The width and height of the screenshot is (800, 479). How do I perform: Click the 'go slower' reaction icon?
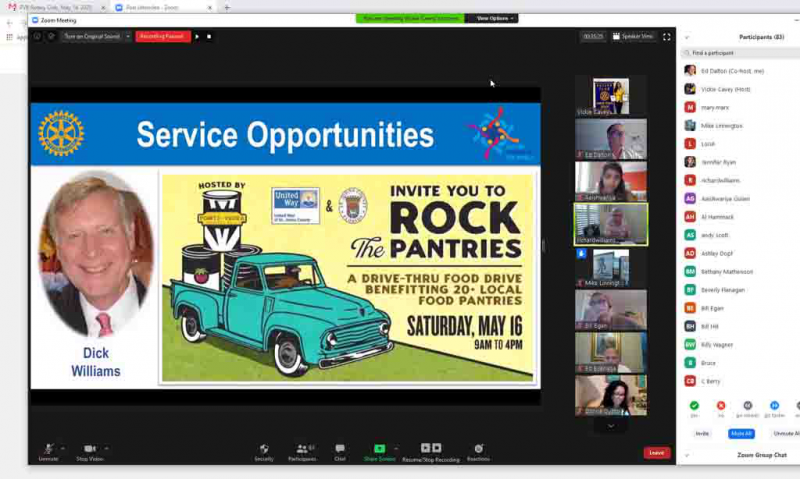pos(747,406)
